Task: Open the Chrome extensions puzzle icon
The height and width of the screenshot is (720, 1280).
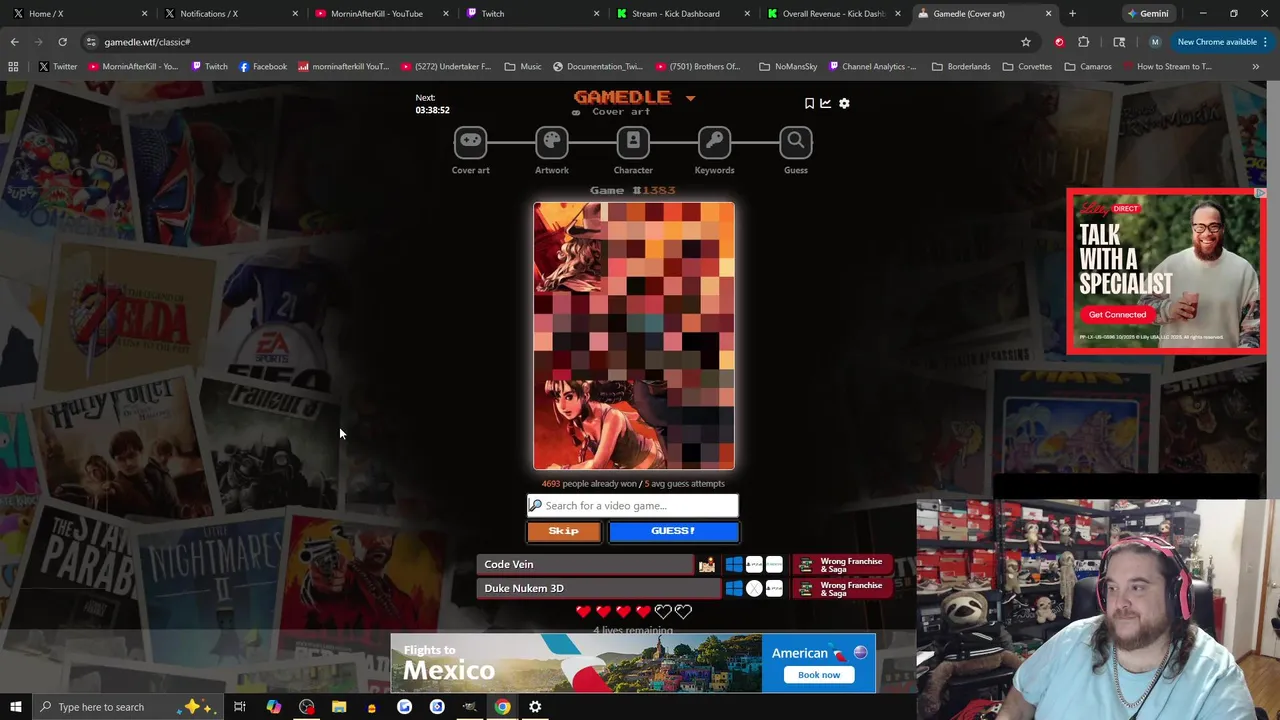Action: click(x=1083, y=42)
